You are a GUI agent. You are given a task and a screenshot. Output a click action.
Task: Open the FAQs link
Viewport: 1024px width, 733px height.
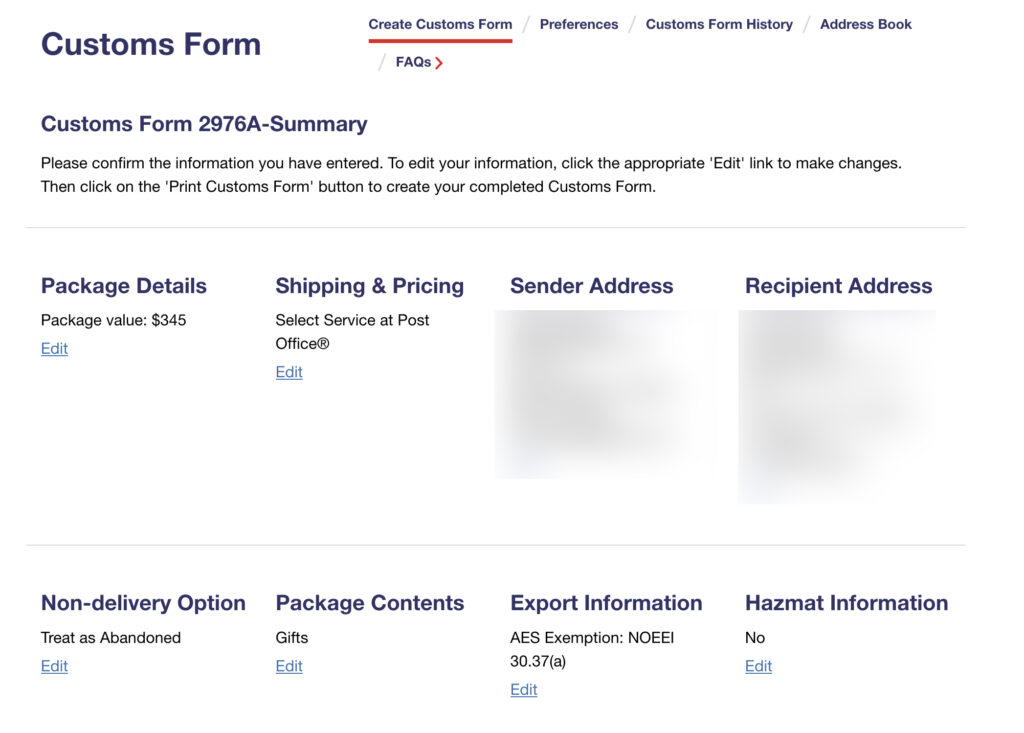pos(413,62)
